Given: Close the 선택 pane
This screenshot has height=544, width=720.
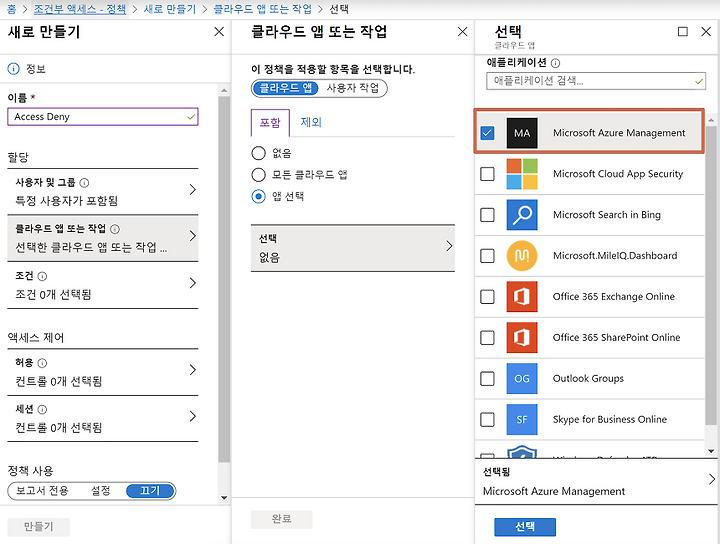Looking at the screenshot, I should [706, 31].
